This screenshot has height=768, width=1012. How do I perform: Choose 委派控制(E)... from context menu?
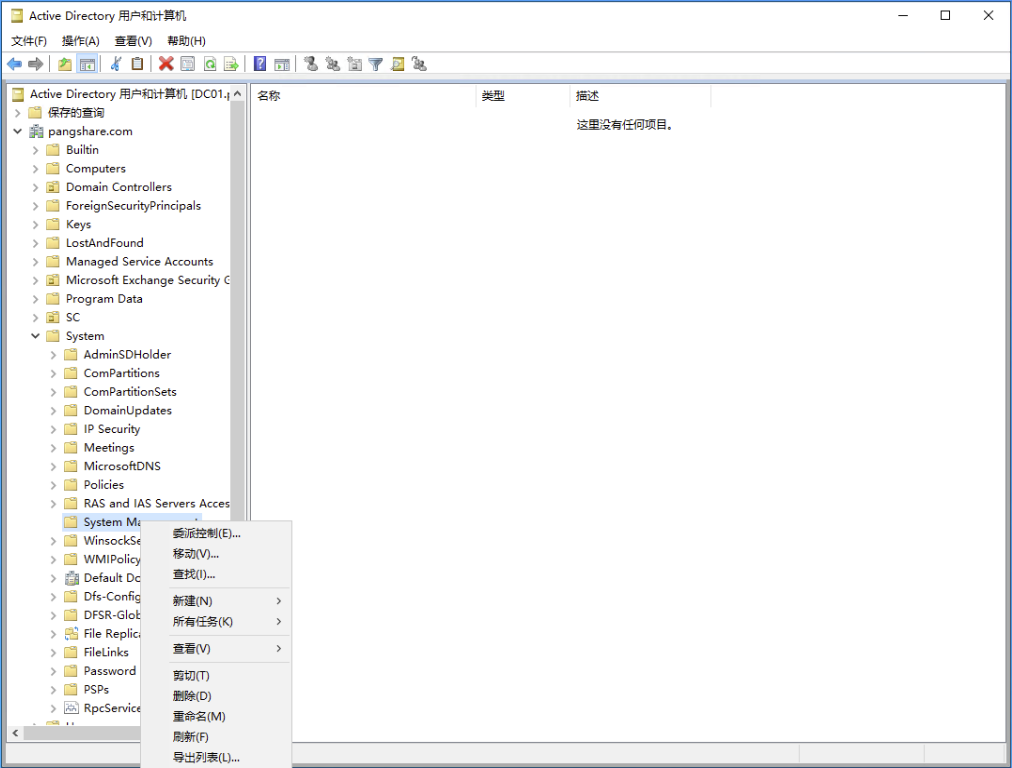(x=216, y=533)
